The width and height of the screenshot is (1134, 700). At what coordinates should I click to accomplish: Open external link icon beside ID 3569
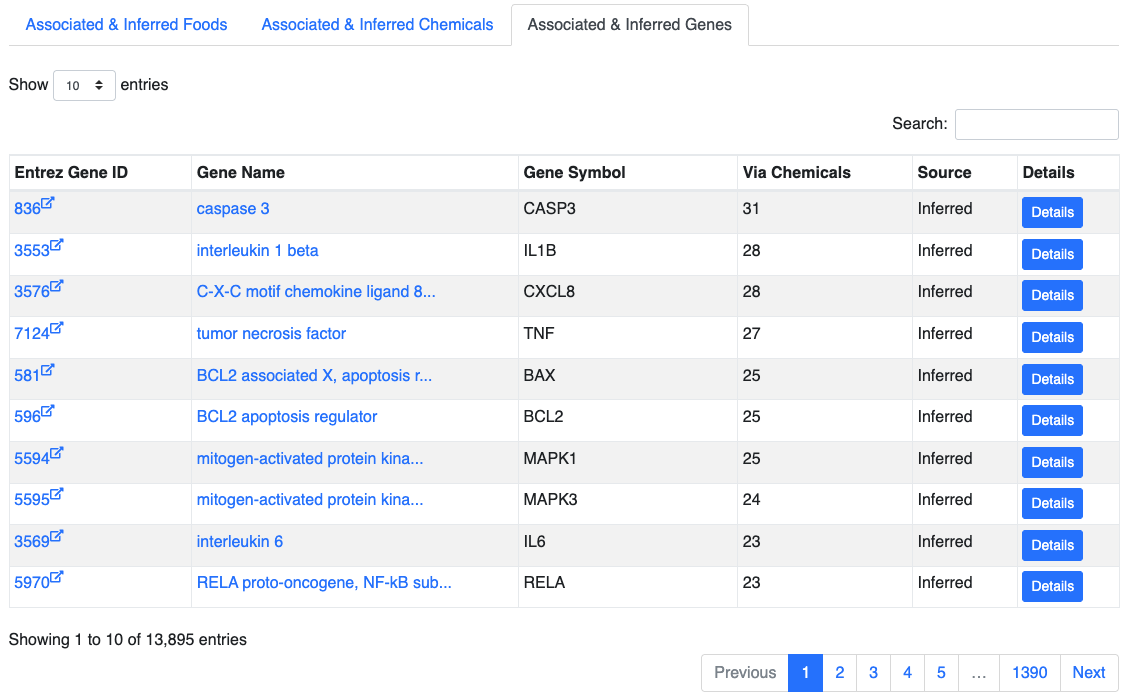point(56,537)
